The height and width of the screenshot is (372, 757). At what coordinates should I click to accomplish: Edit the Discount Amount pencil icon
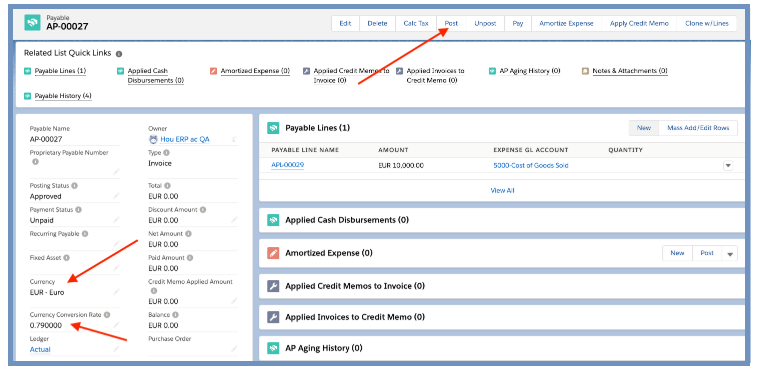(x=234, y=220)
